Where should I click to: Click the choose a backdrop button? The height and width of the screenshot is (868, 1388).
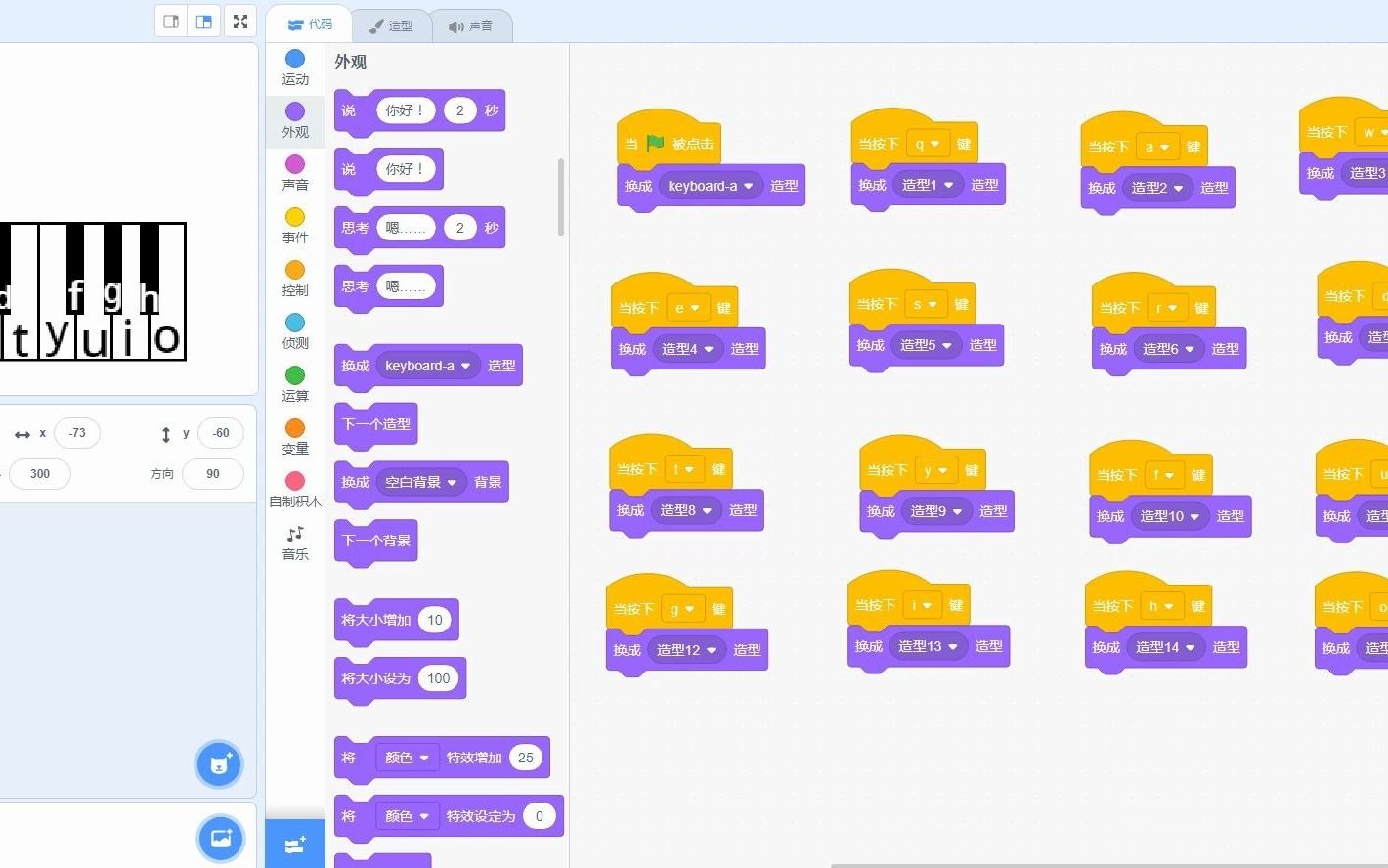(221, 838)
